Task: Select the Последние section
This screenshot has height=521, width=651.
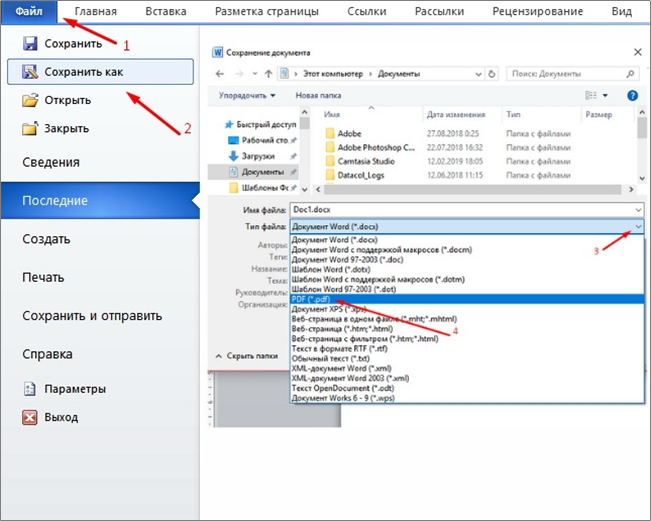Action: point(100,201)
